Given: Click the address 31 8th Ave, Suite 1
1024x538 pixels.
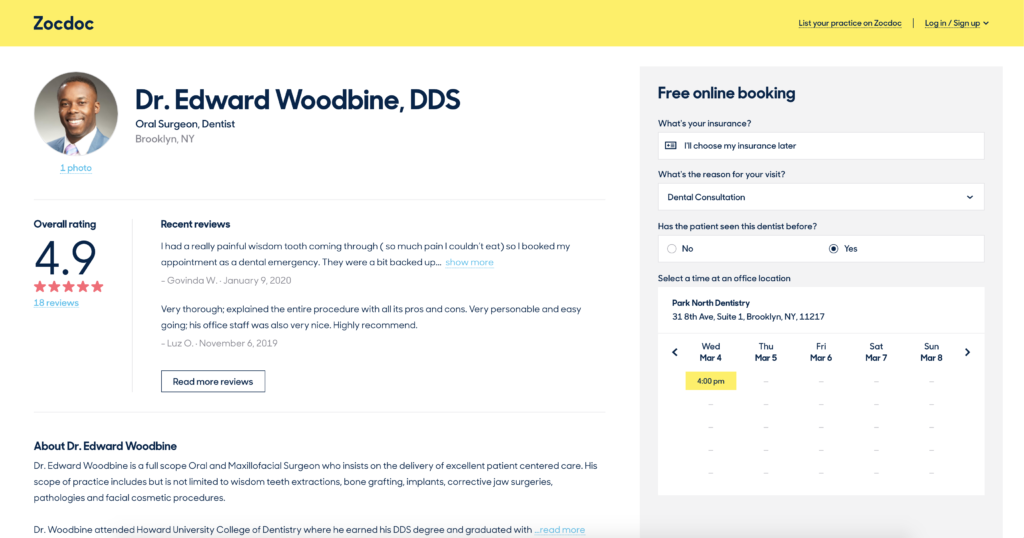Looking at the screenshot, I should [x=748, y=317].
